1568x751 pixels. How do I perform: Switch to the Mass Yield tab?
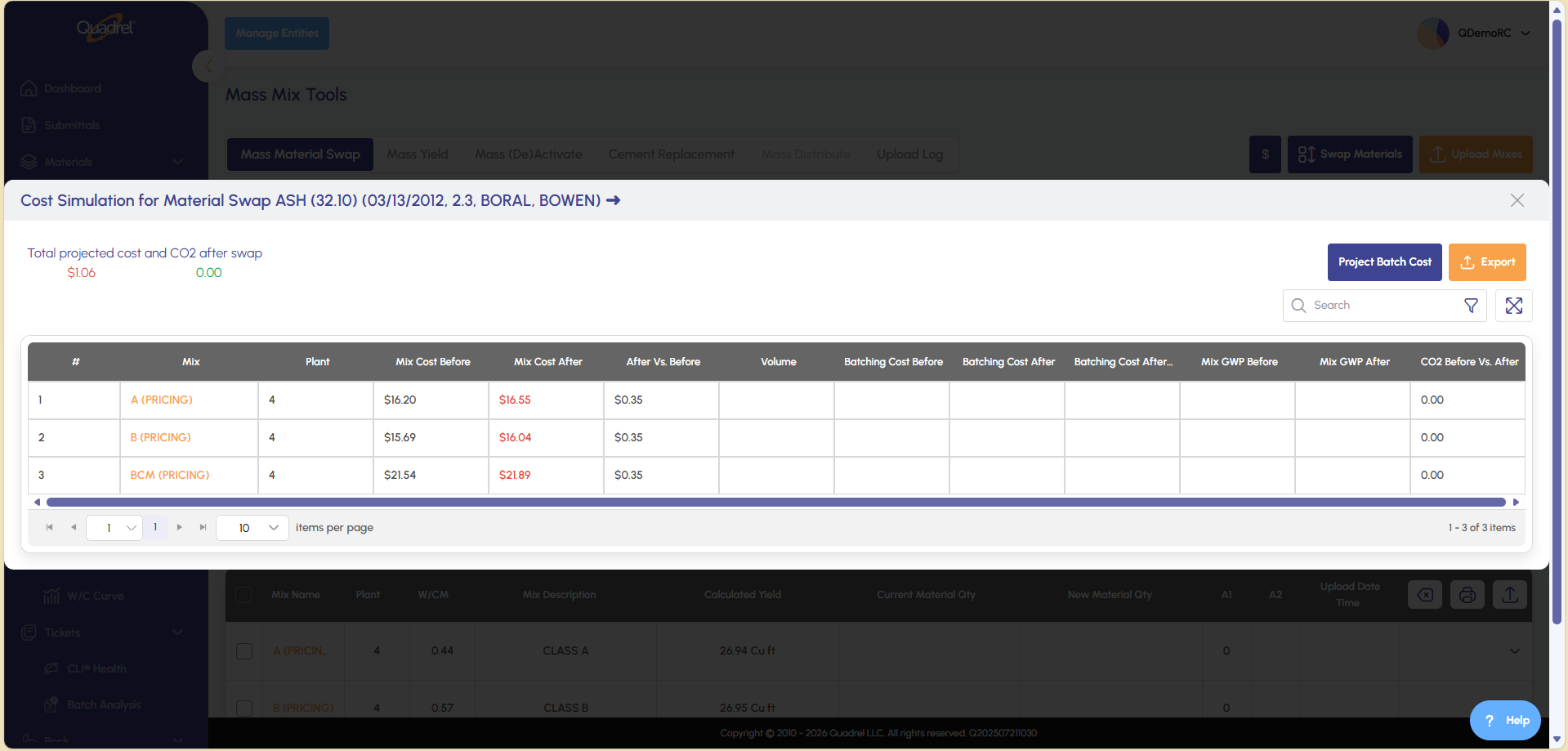[418, 154]
